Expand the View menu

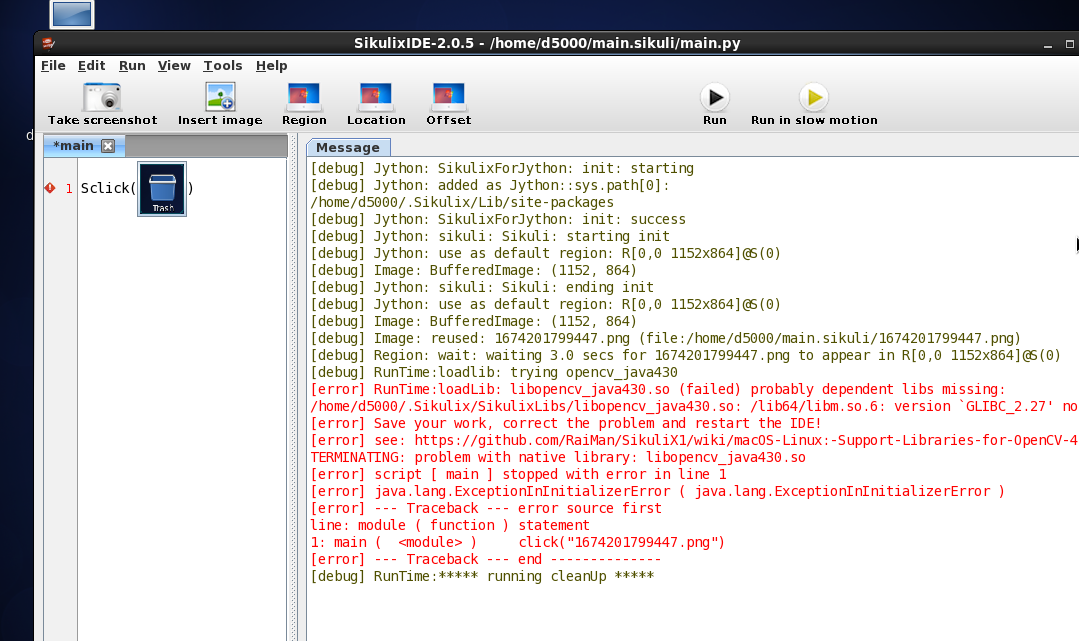174,66
